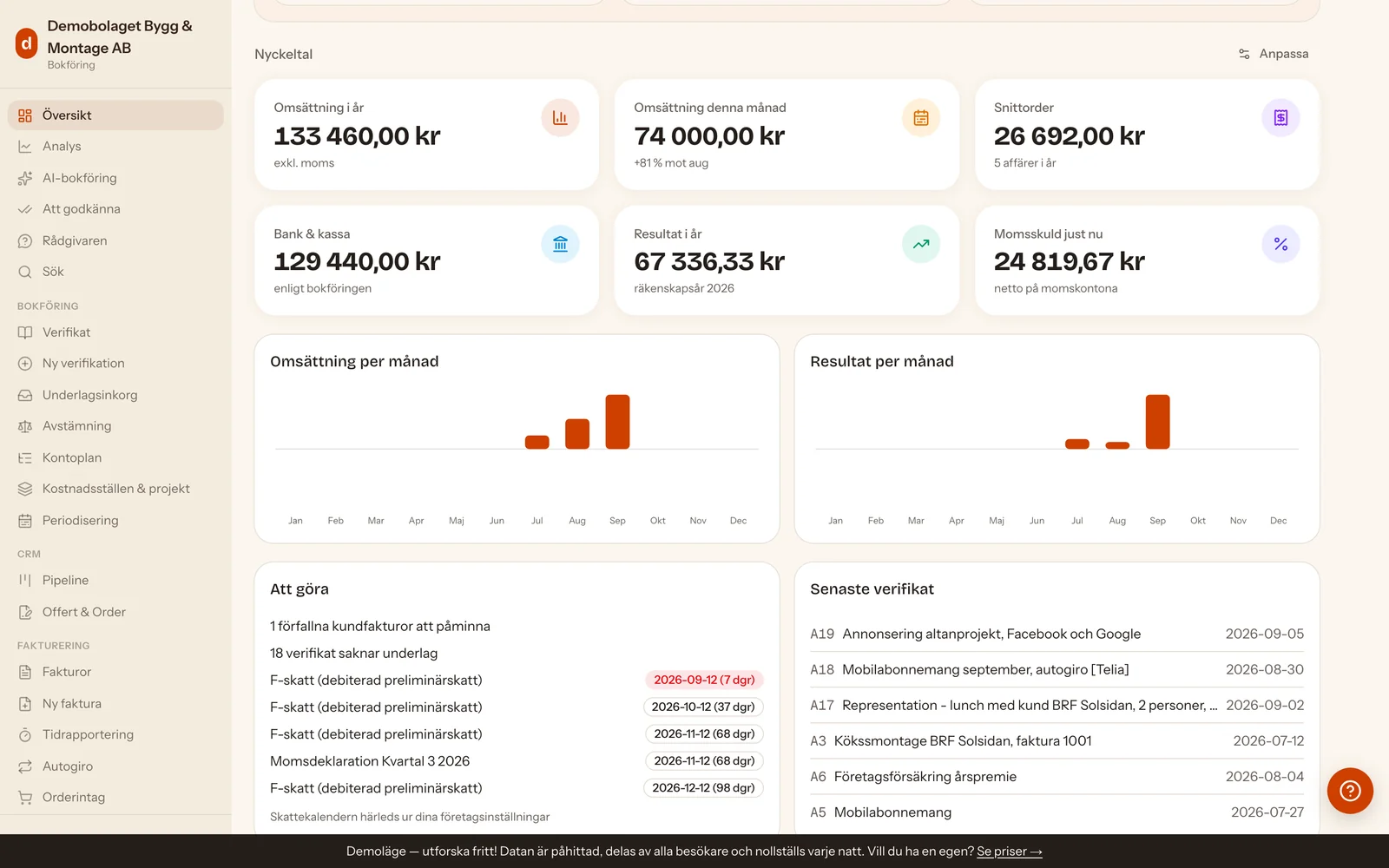The image size is (1389, 868).
Task: Open Rådgivaren in the sidebar
Action: pos(115,240)
